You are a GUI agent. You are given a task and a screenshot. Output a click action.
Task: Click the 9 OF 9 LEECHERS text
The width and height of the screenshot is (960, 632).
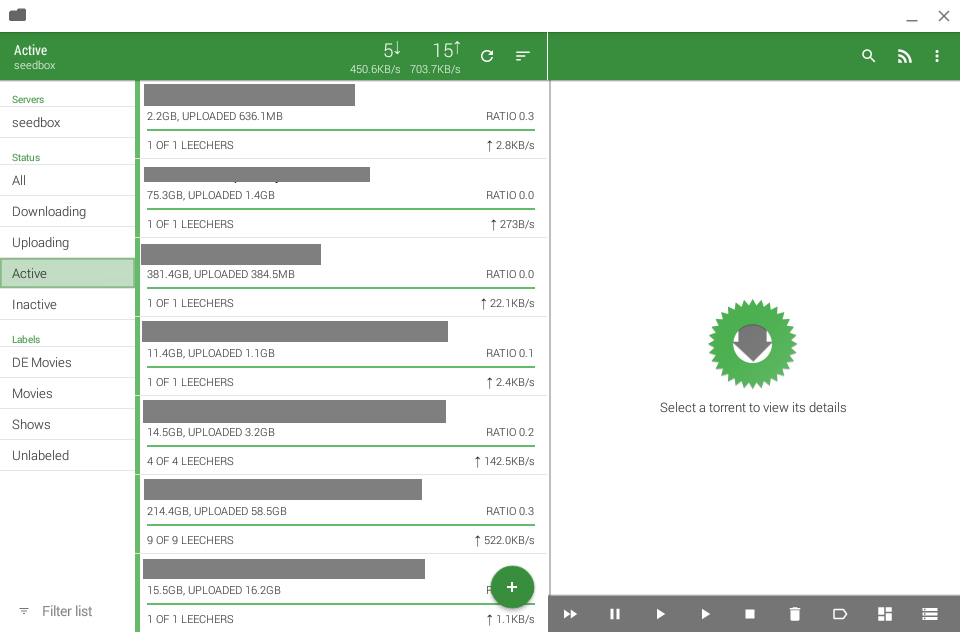click(190, 540)
